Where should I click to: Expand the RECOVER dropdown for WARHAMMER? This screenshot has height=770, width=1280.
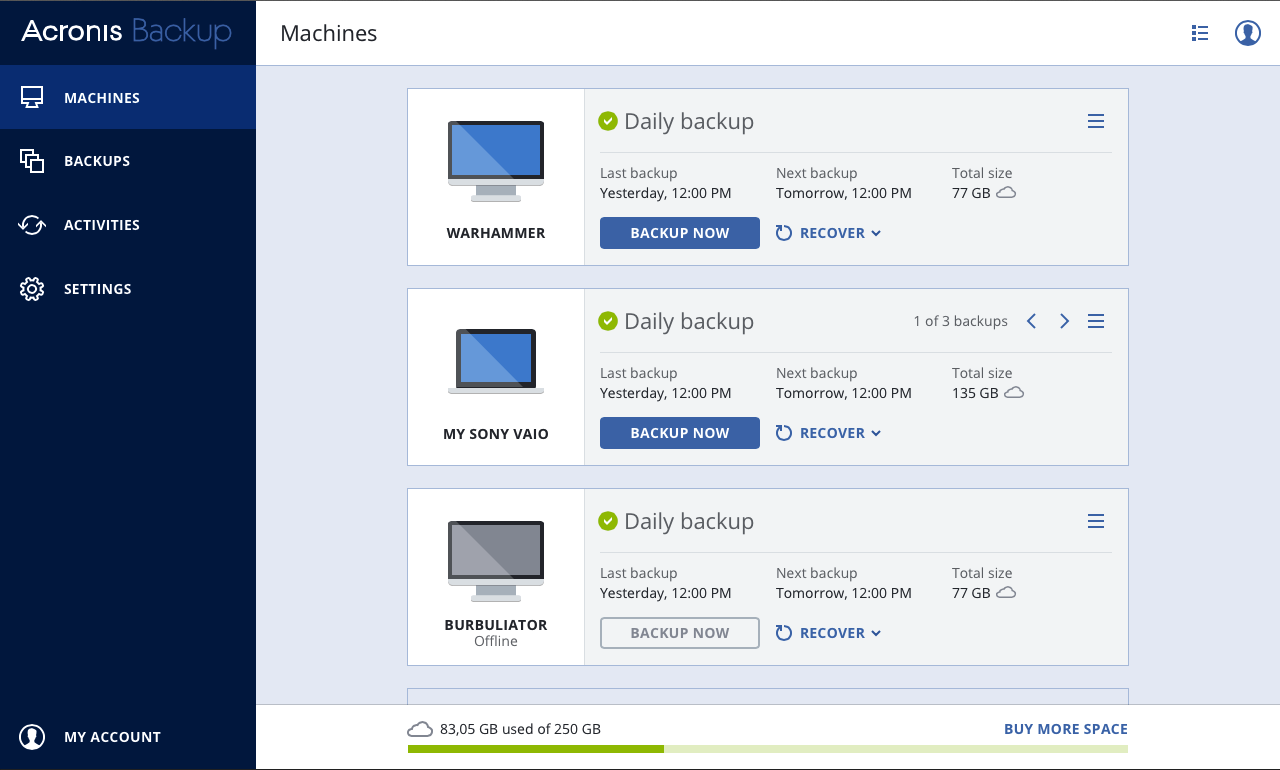pyautogui.click(x=828, y=233)
